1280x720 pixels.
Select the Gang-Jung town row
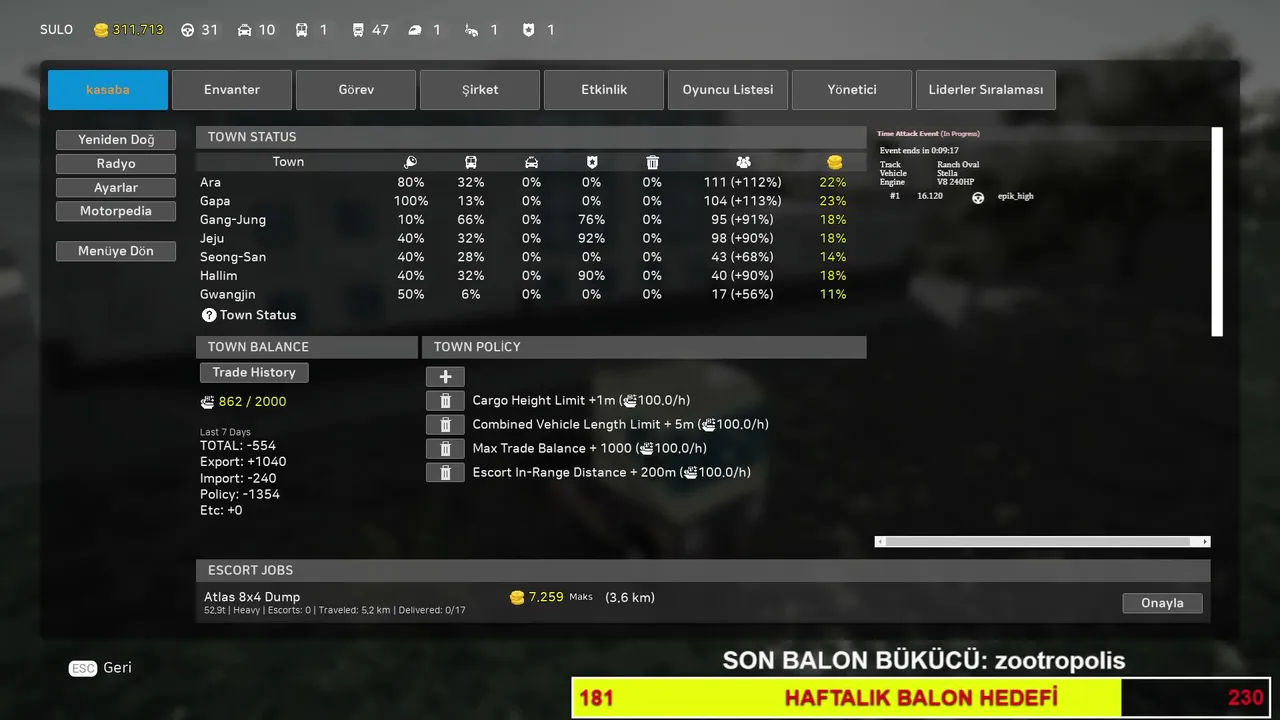[x=530, y=220]
